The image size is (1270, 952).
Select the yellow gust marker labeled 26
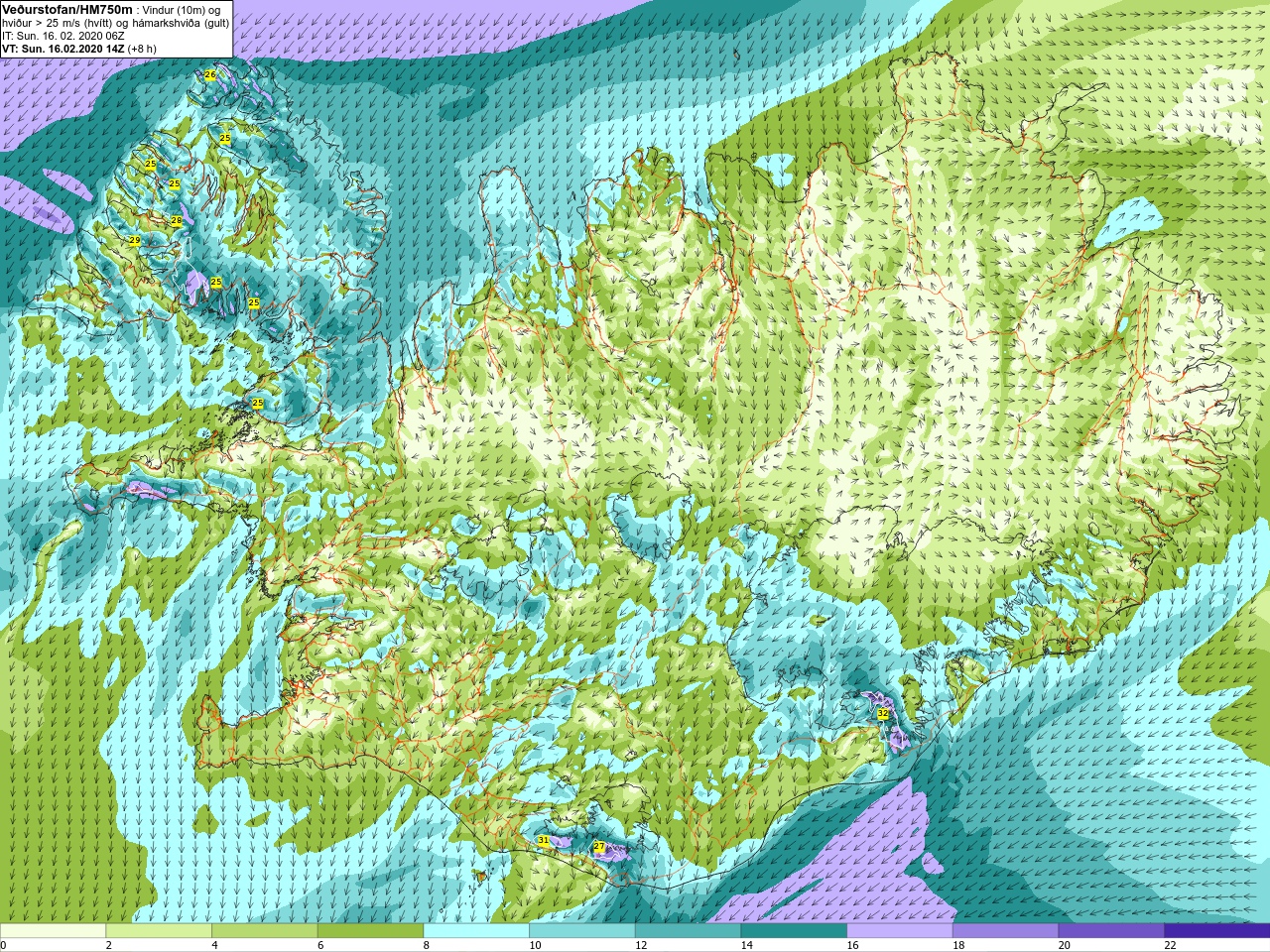pyautogui.click(x=209, y=74)
